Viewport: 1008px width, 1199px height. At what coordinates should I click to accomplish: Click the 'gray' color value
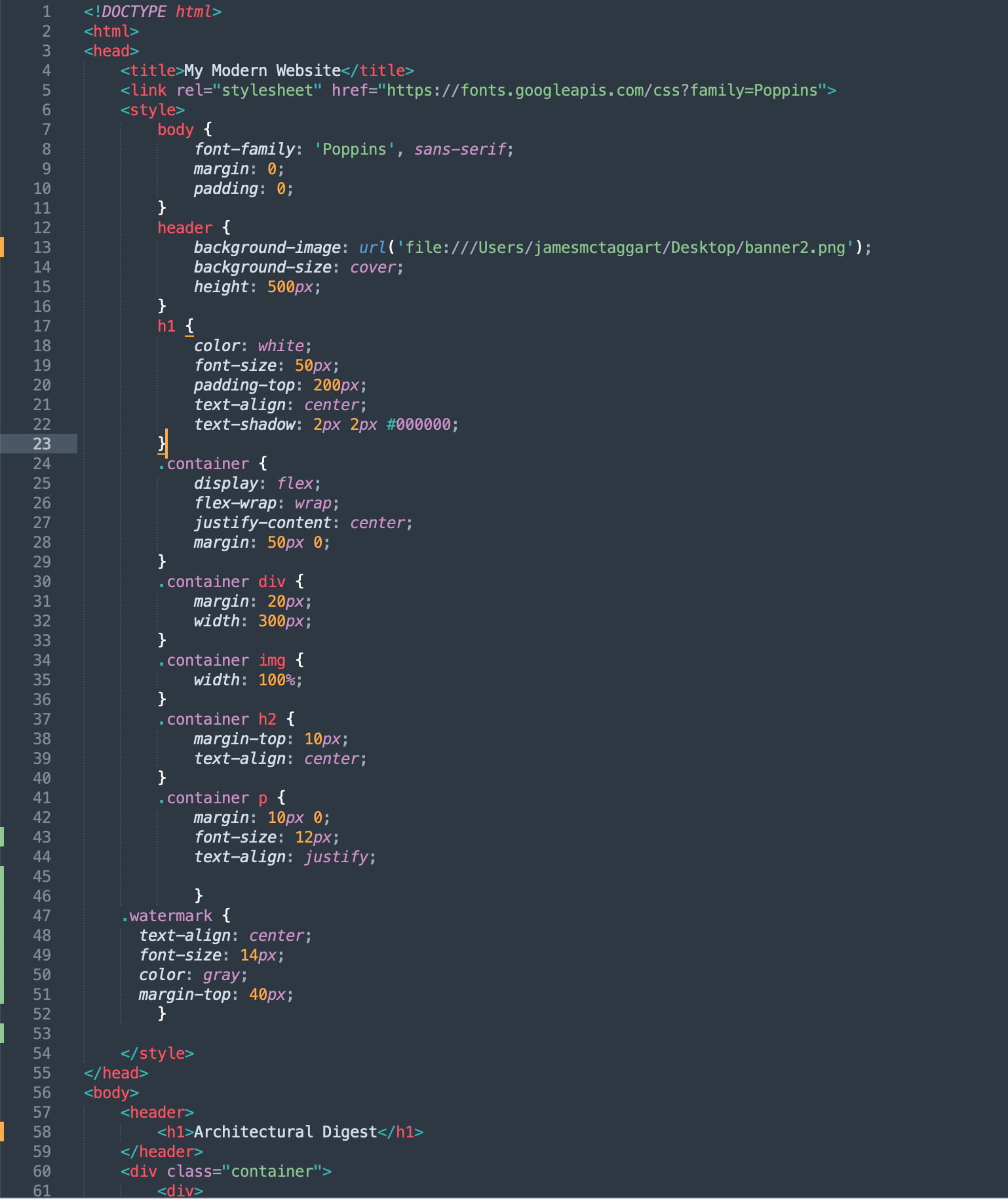(x=222, y=974)
